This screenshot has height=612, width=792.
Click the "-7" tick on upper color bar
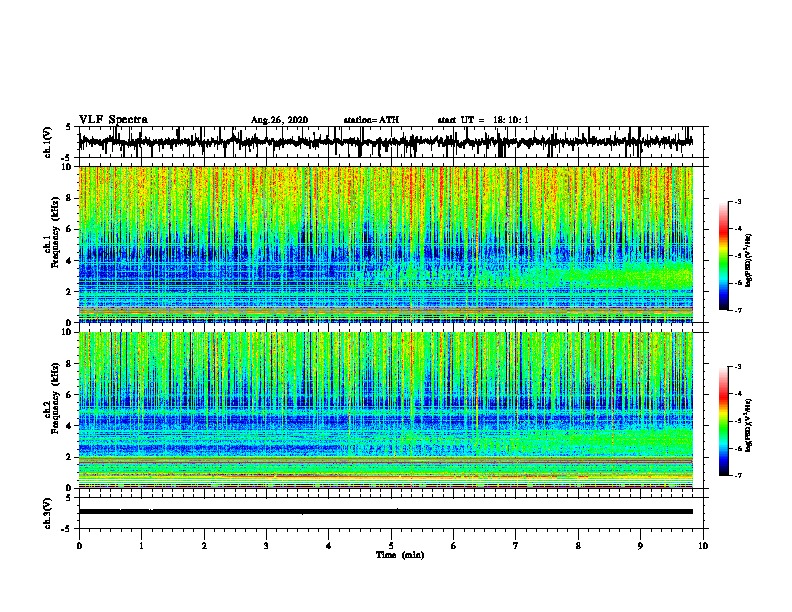click(x=737, y=310)
